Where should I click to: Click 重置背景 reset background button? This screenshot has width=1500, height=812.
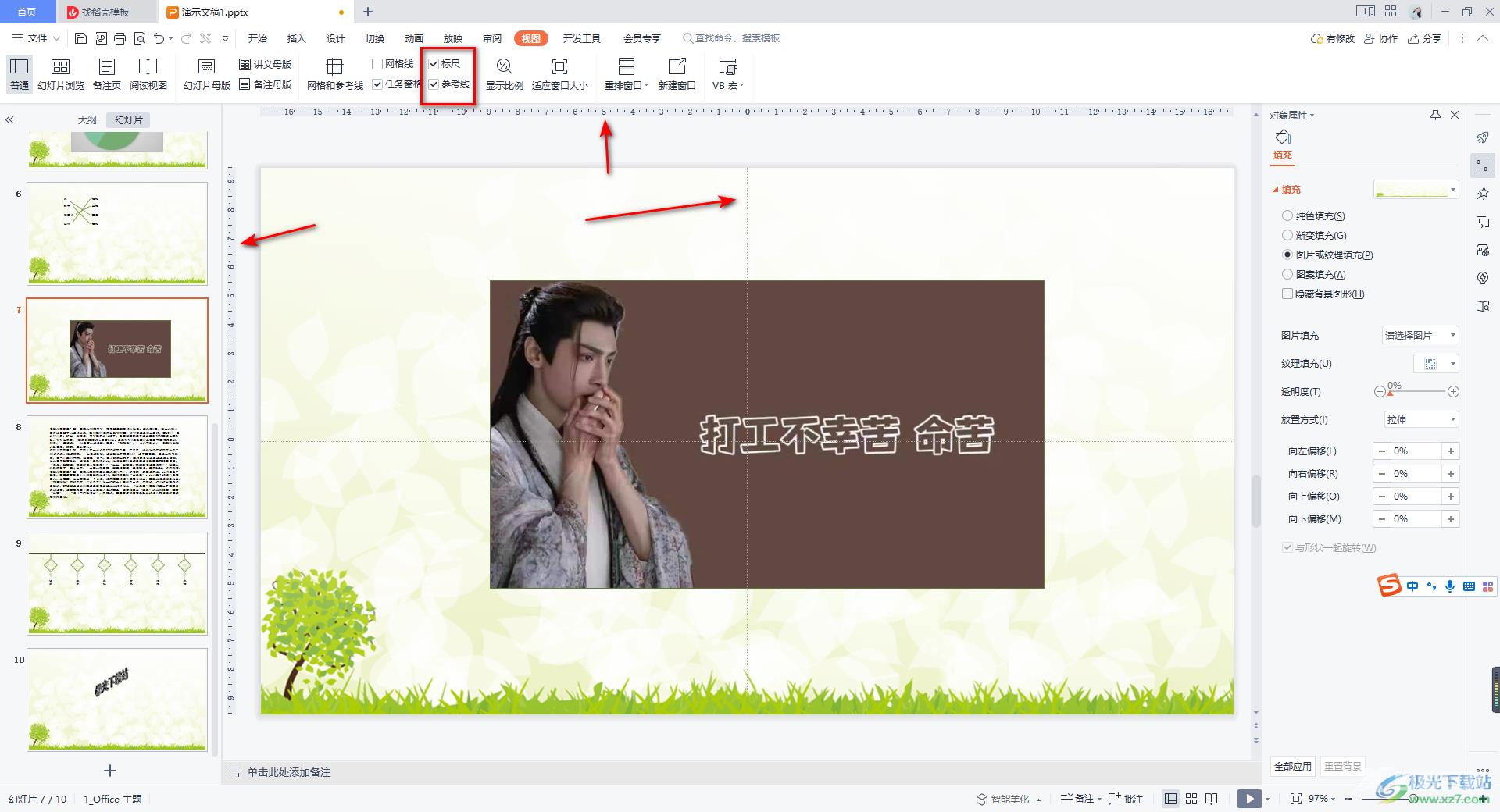coord(1343,766)
